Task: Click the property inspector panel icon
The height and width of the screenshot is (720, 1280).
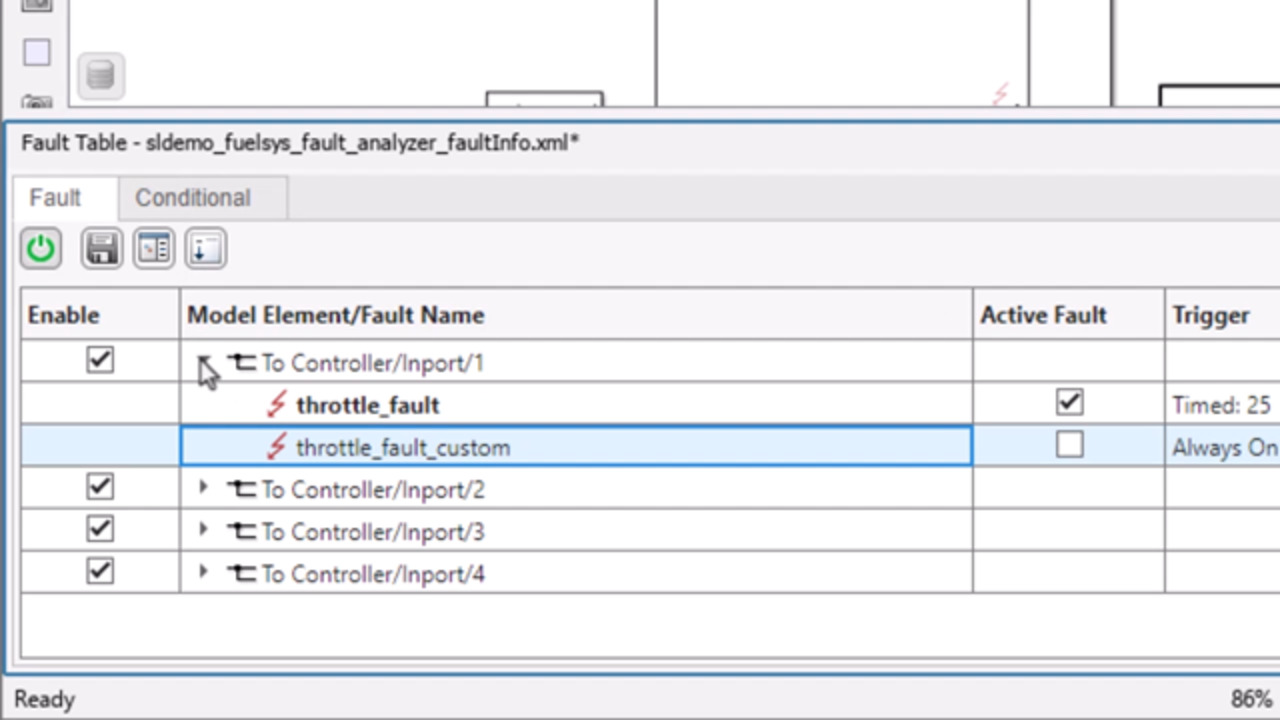Action: [154, 249]
